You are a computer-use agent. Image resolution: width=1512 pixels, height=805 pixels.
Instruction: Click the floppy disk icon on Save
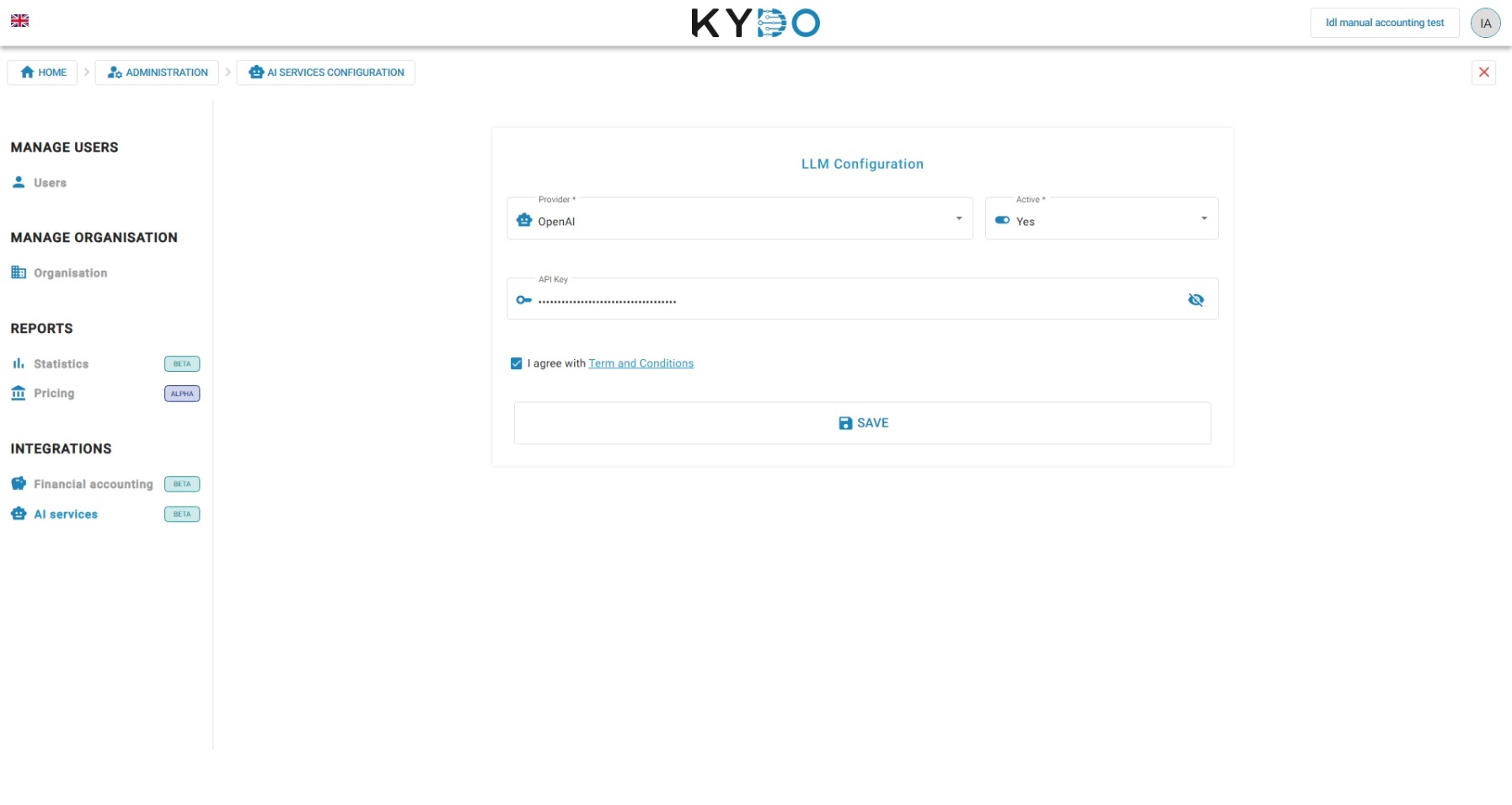pyautogui.click(x=845, y=423)
